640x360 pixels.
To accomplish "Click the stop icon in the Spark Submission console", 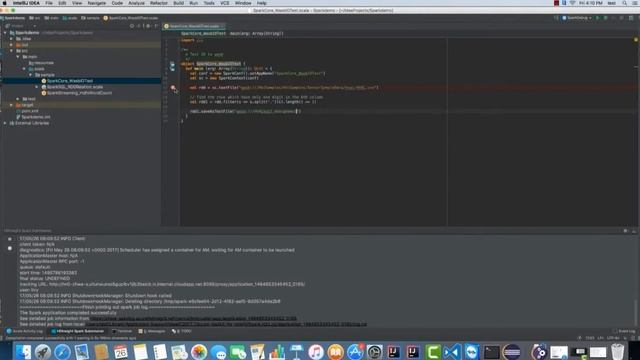I will (10, 239).
